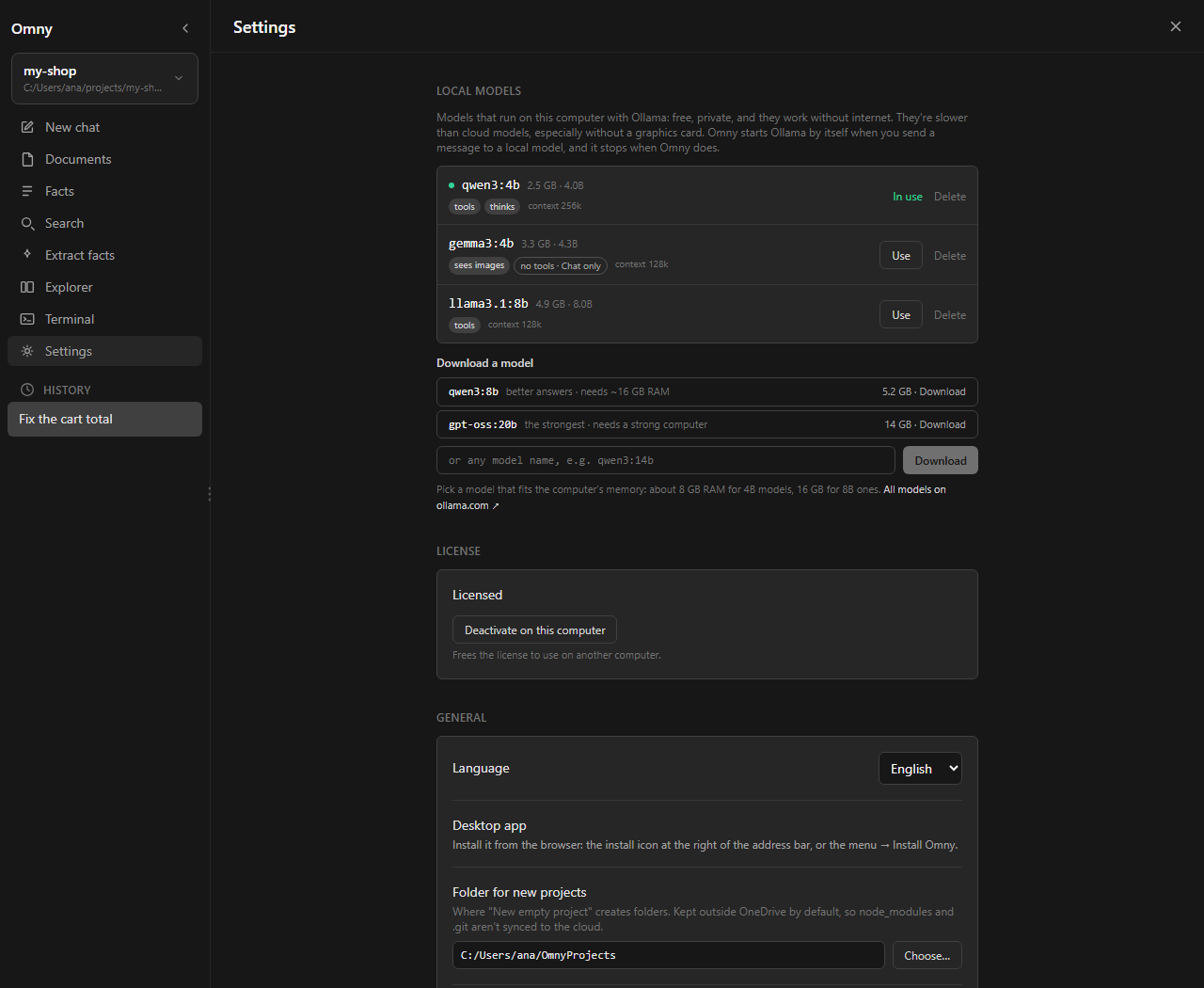Viewport: 1204px width, 988px height.
Task: Collapse the sidebar with the chevron
Action: pos(185,28)
